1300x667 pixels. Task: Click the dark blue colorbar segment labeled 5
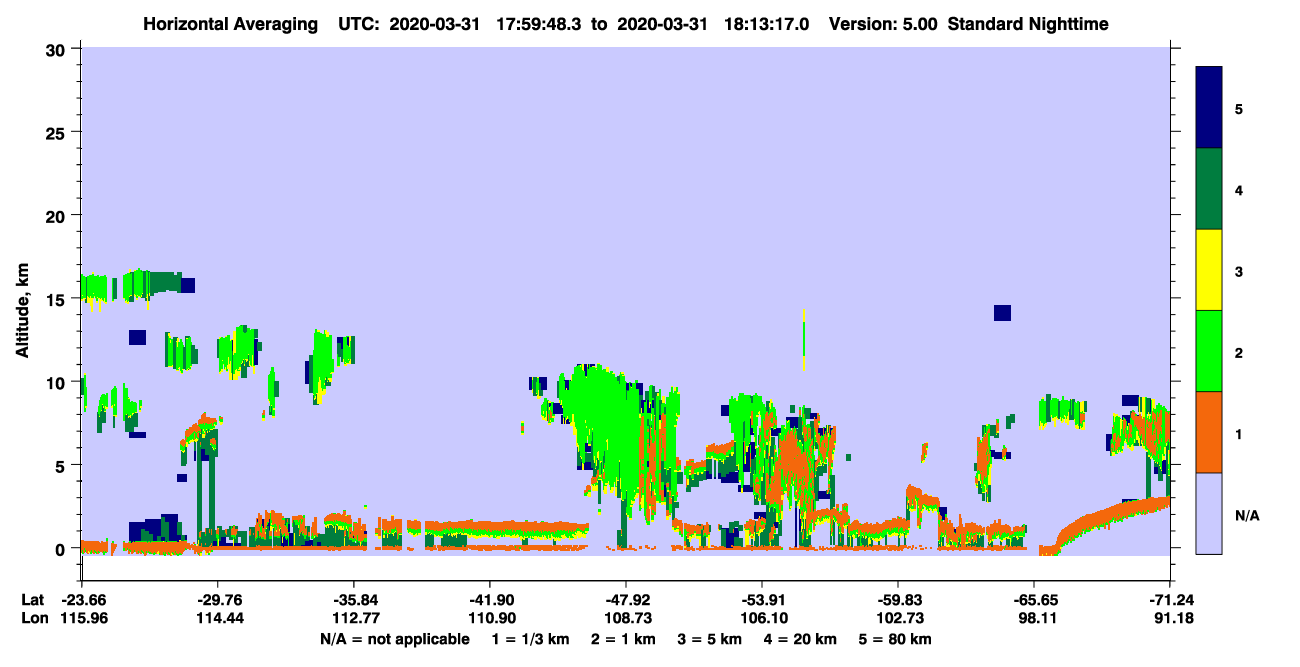(x=1209, y=108)
